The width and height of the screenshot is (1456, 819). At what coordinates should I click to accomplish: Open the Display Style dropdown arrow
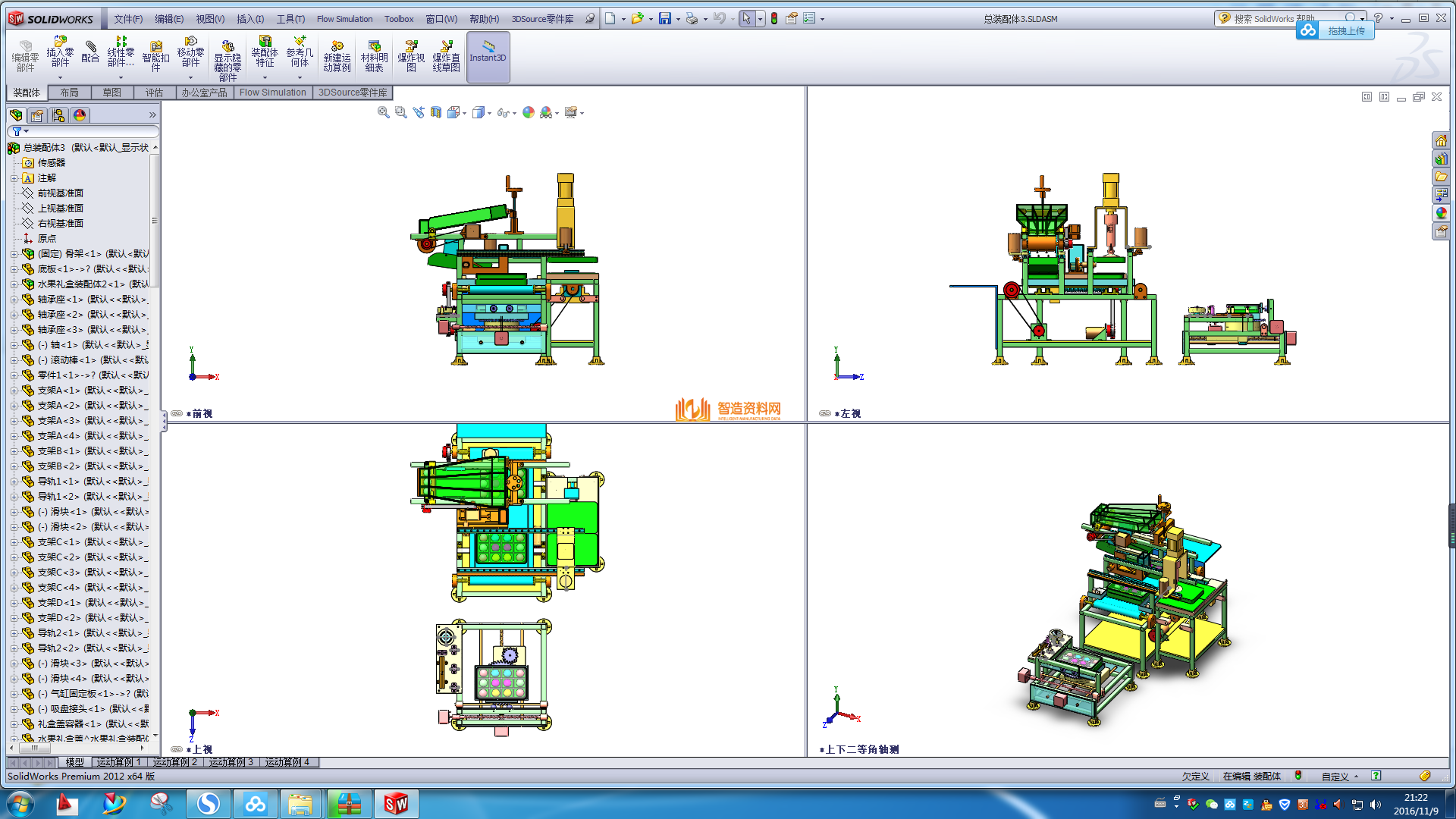point(489,113)
